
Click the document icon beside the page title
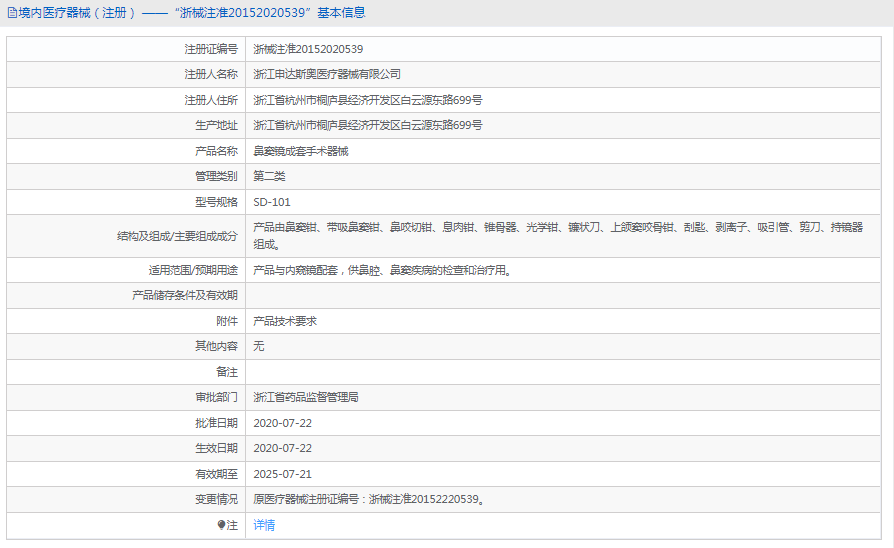[x=12, y=13]
